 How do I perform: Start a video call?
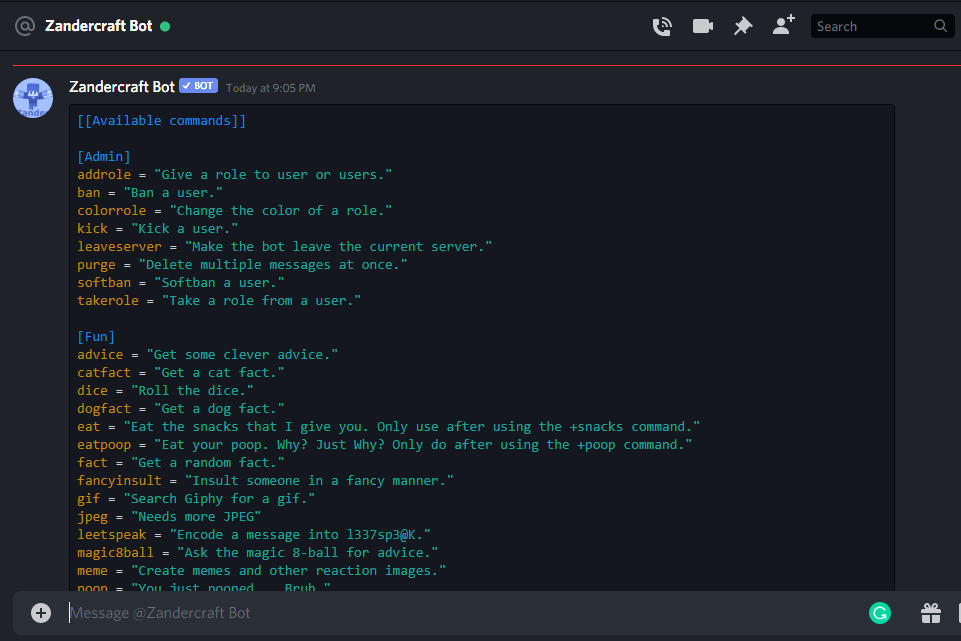(702, 26)
